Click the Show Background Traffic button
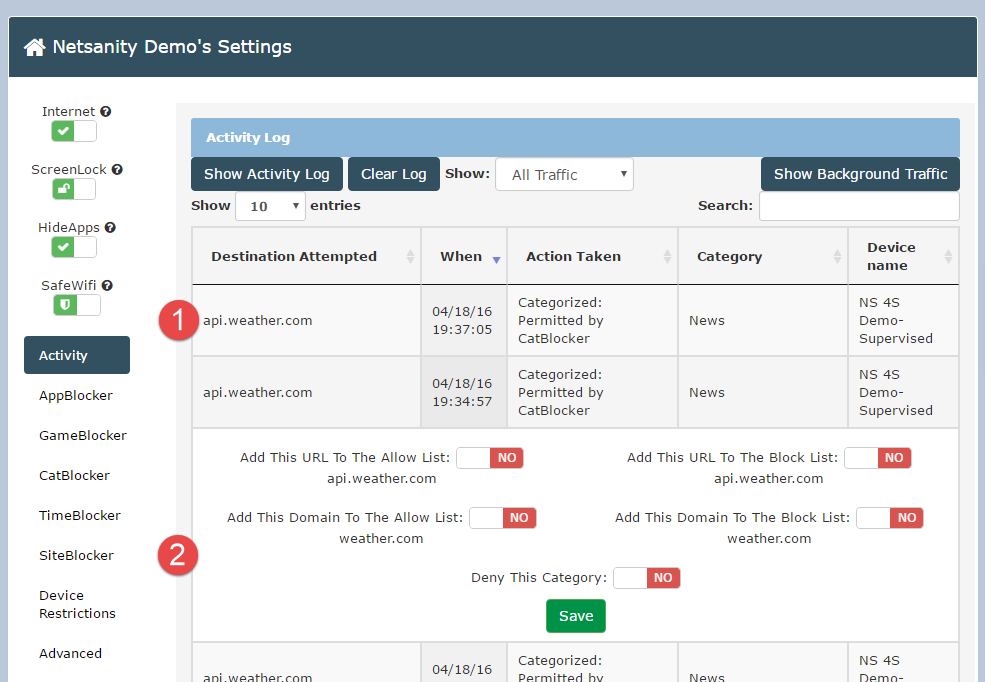 point(860,174)
